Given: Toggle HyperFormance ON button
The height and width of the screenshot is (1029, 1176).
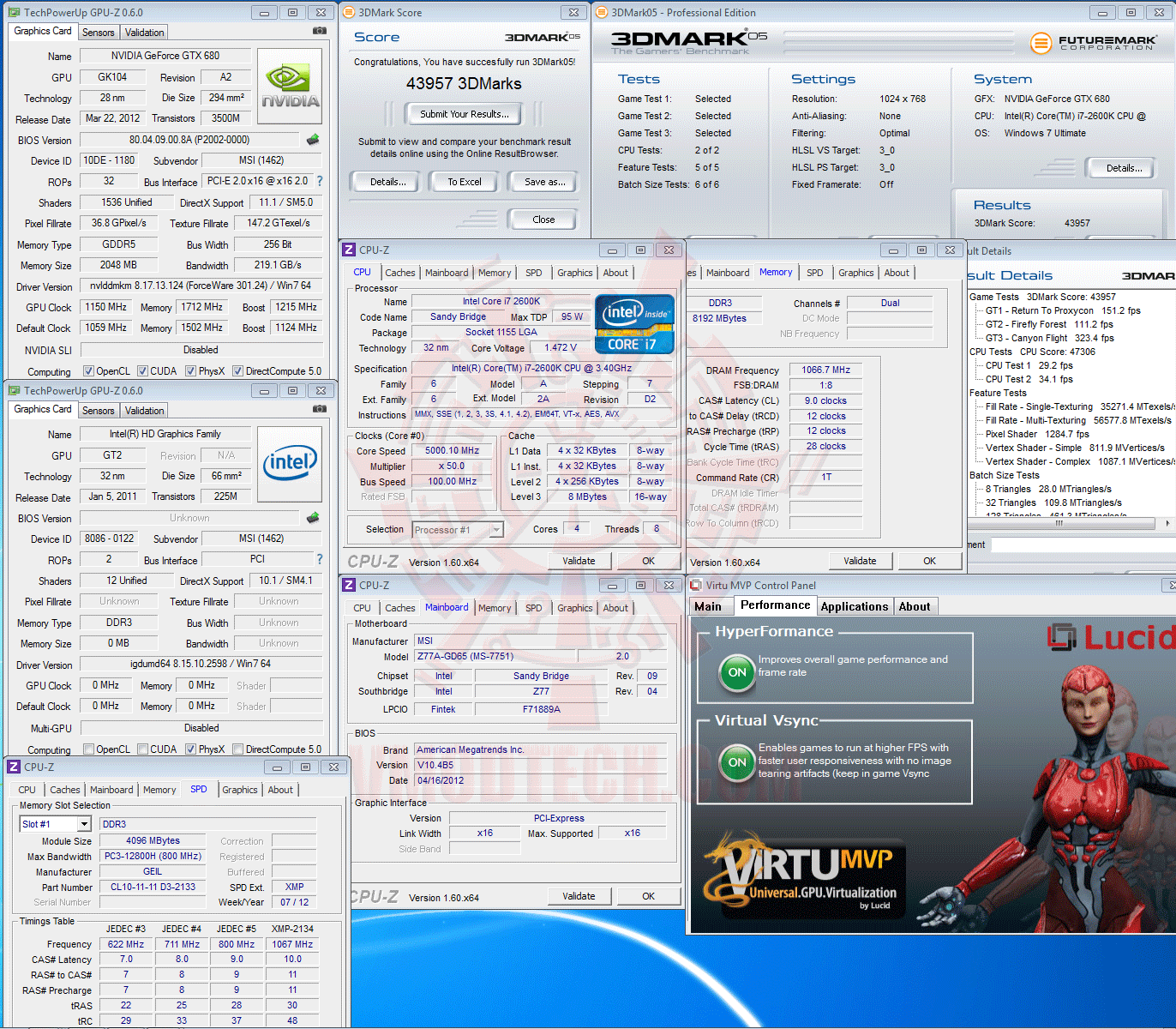Looking at the screenshot, I should pyautogui.click(x=737, y=672).
